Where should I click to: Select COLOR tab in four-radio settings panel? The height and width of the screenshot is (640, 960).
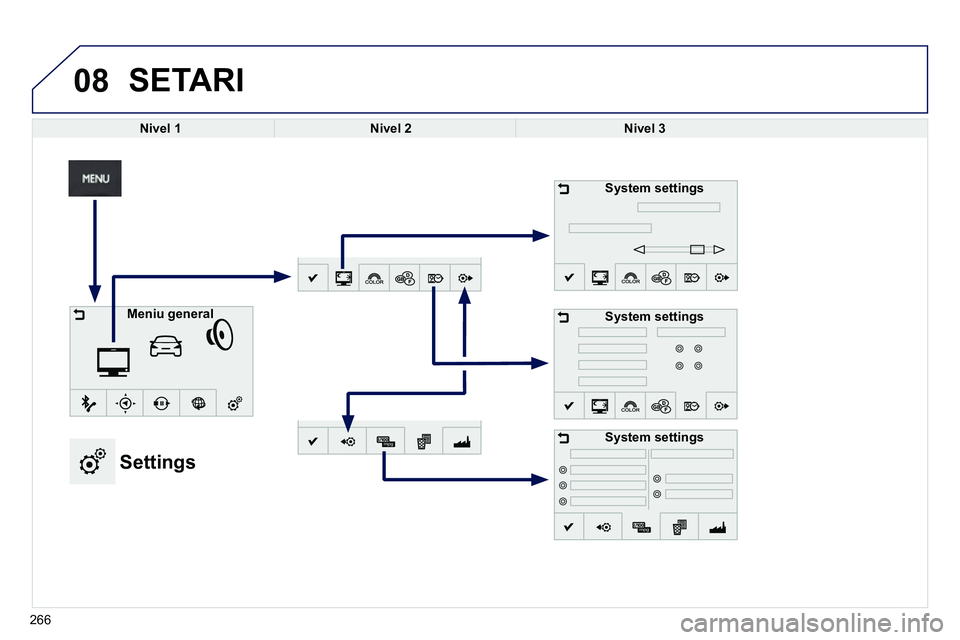point(631,405)
